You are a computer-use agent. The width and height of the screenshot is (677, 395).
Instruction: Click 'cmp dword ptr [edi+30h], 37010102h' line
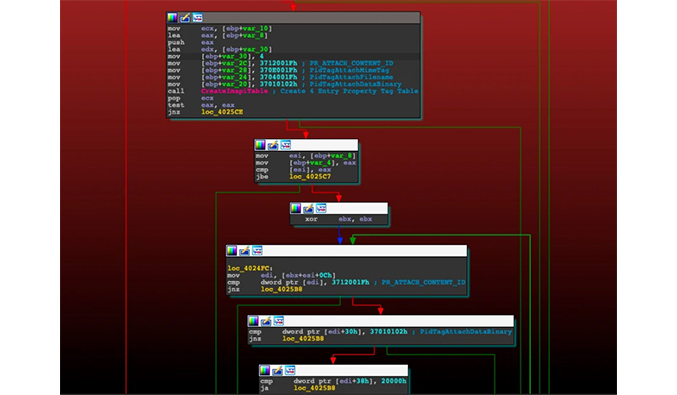[x=328, y=332]
